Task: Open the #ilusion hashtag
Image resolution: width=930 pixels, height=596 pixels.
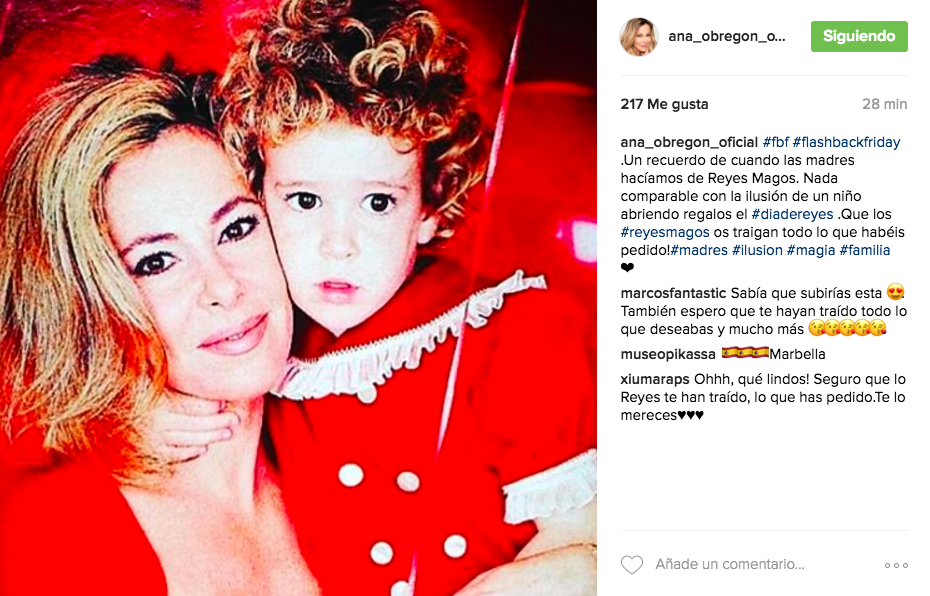Action: pyautogui.click(x=757, y=250)
